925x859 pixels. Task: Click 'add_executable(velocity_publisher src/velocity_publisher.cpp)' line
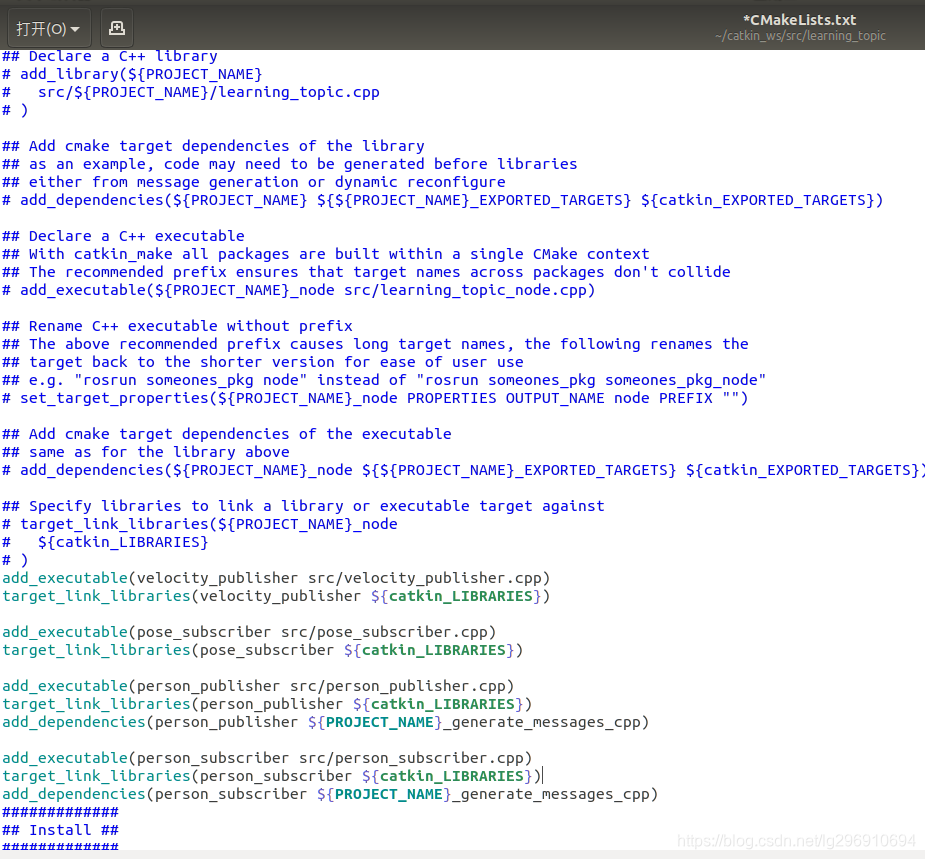(x=276, y=578)
